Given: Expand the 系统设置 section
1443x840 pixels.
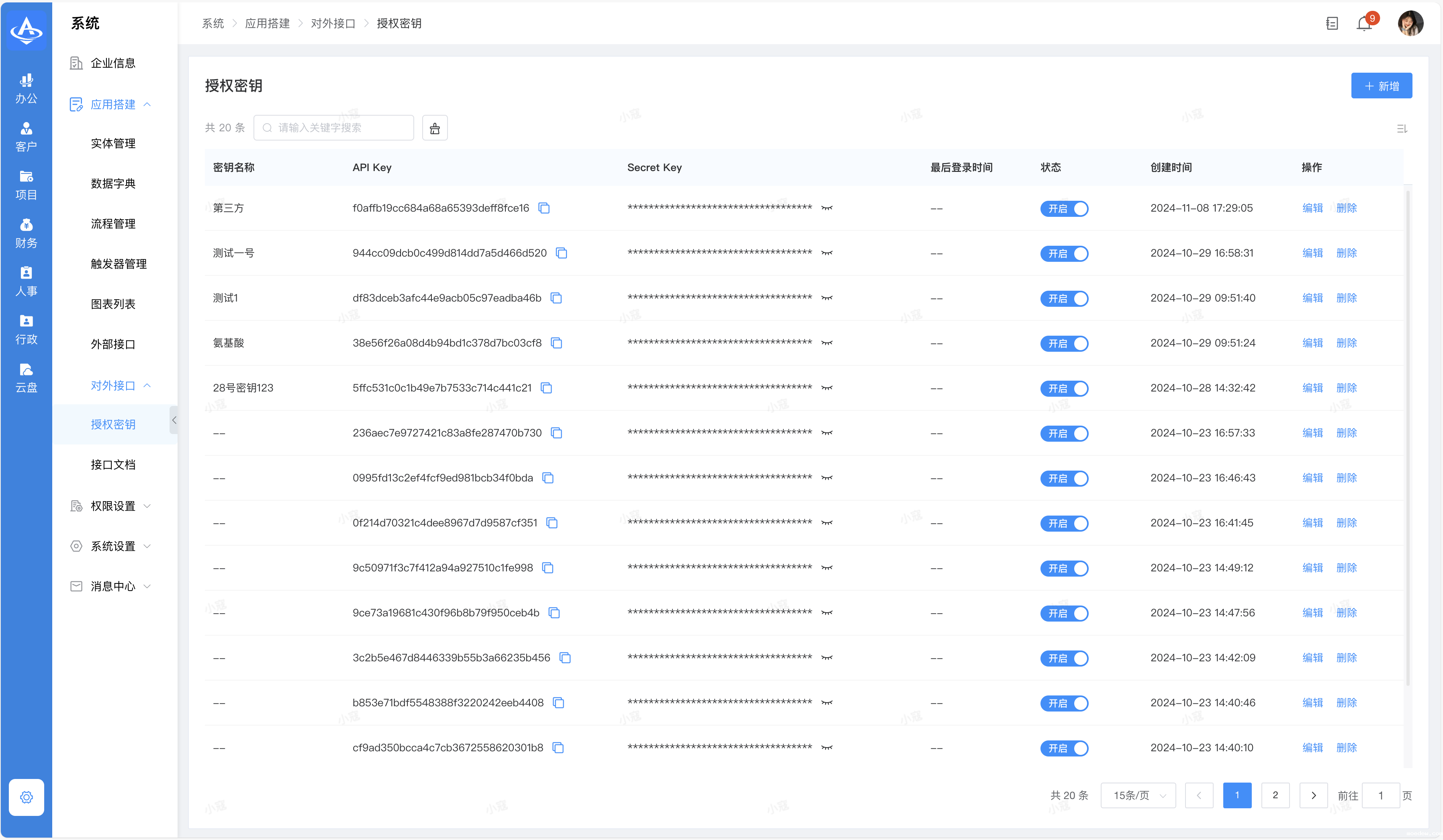Looking at the screenshot, I should pos(113,546).
